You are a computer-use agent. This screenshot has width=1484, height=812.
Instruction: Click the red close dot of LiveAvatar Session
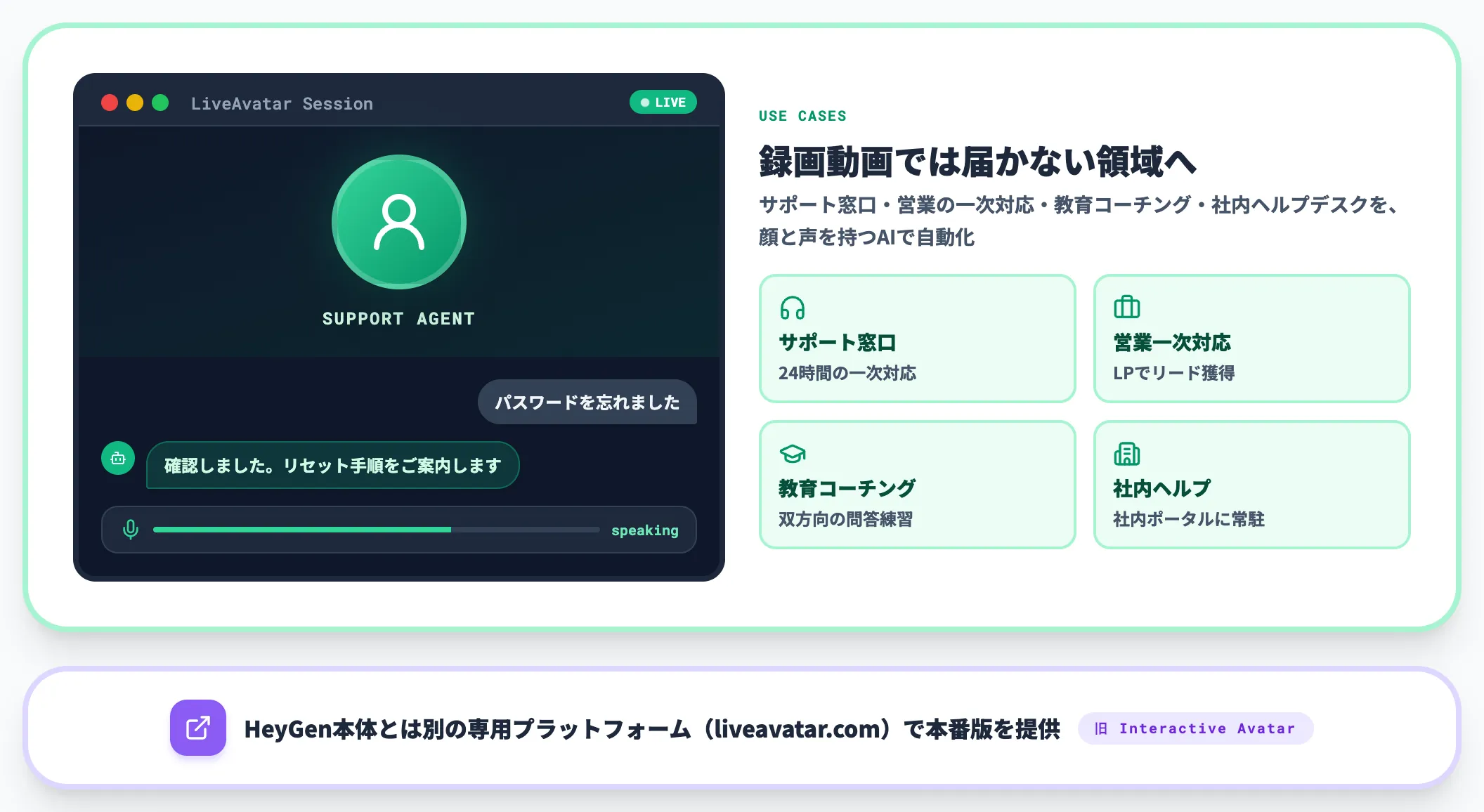[x=110, y=103]
